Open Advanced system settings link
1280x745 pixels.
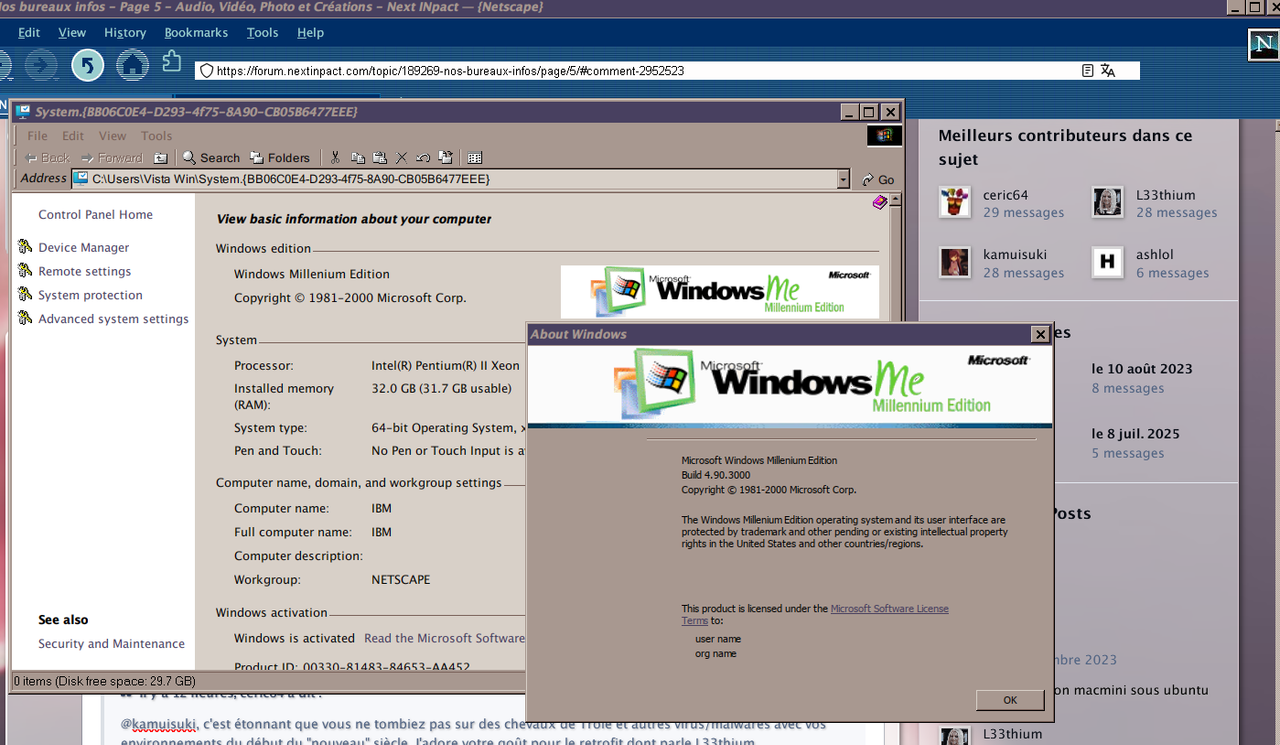(113, 319)
